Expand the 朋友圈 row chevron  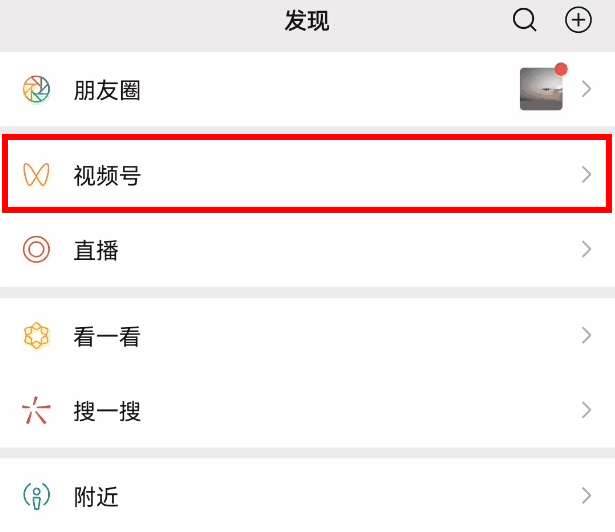point(587,90)
